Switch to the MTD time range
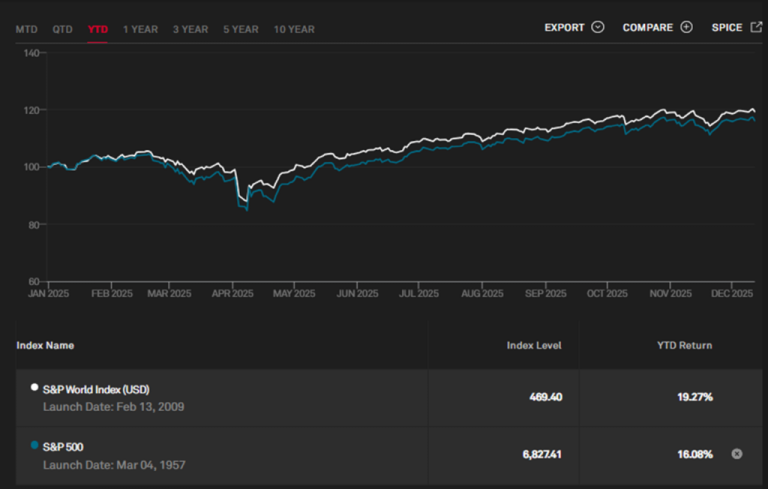768x489 pixels. tap(26, 29)
